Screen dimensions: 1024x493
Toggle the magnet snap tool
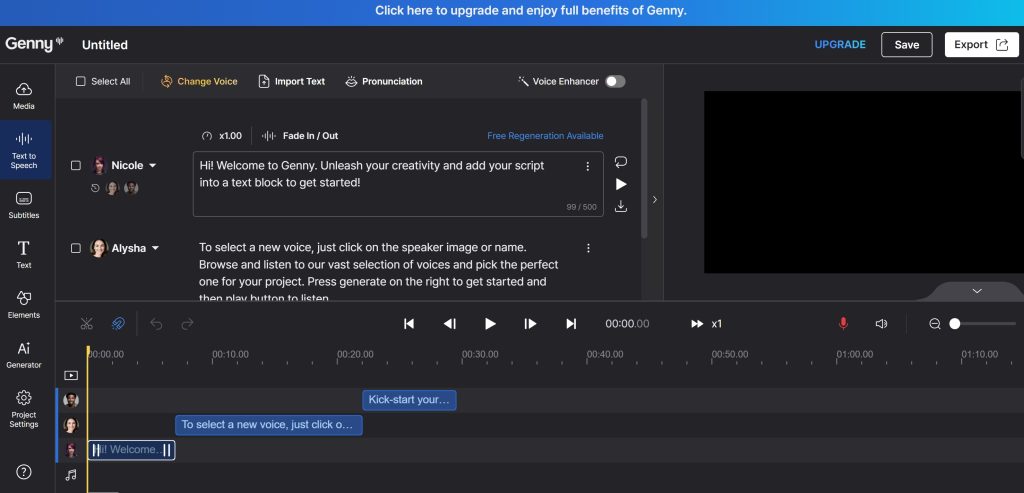(x=118, y=323)
